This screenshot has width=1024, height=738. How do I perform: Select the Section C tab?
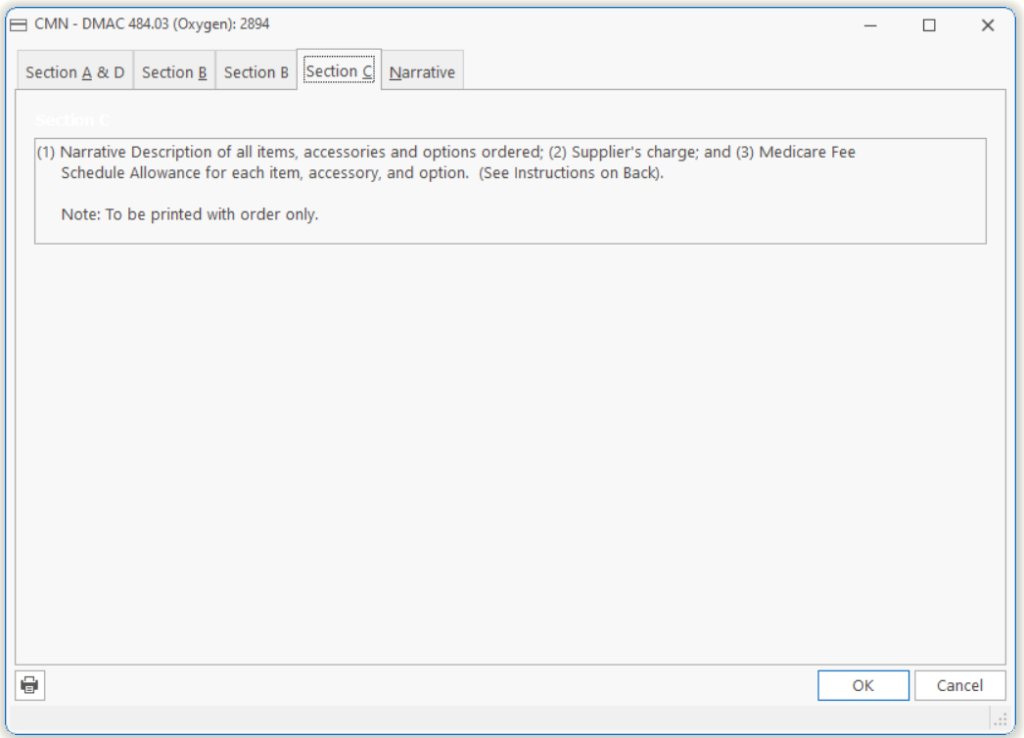click(339, 71)
